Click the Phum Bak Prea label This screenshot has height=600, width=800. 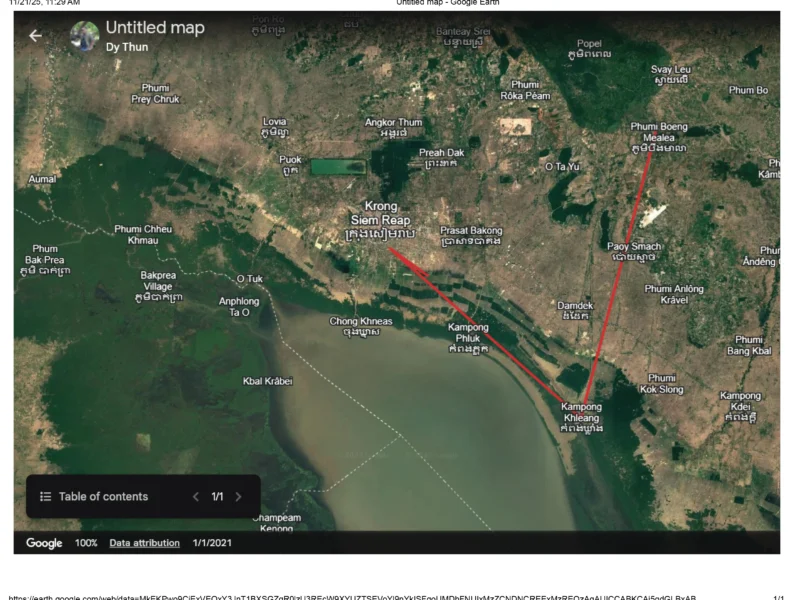tap(45, 260)
